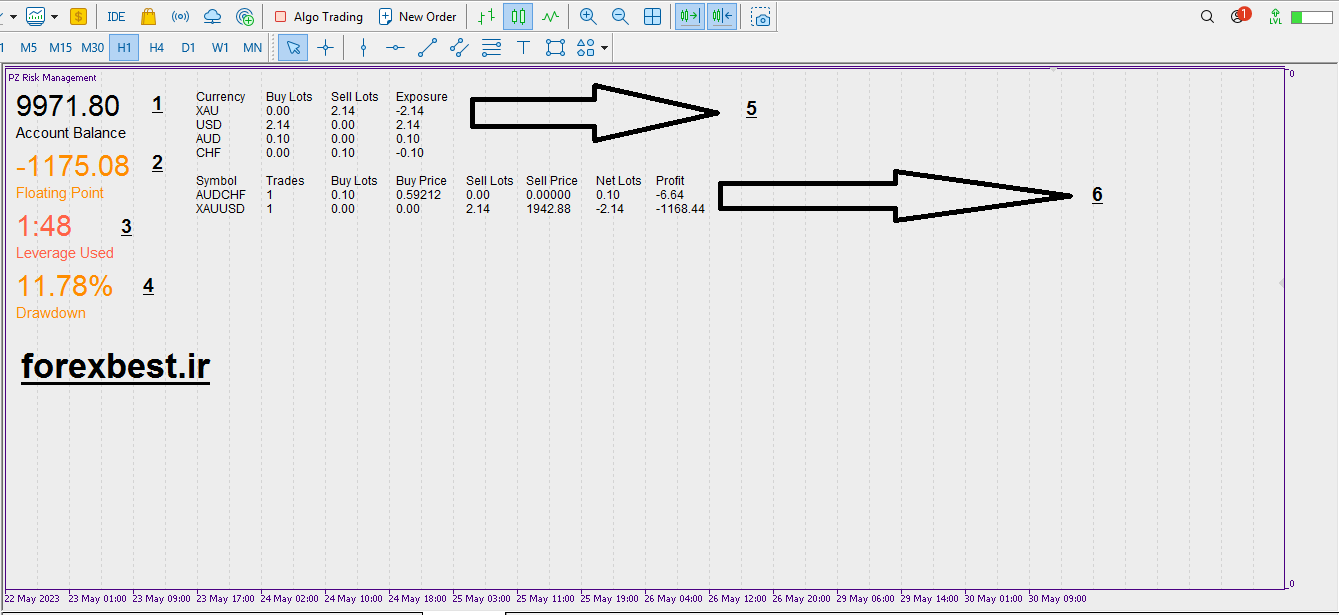
Task: Switch to the D1 timeframe
Action: (188, 47)
